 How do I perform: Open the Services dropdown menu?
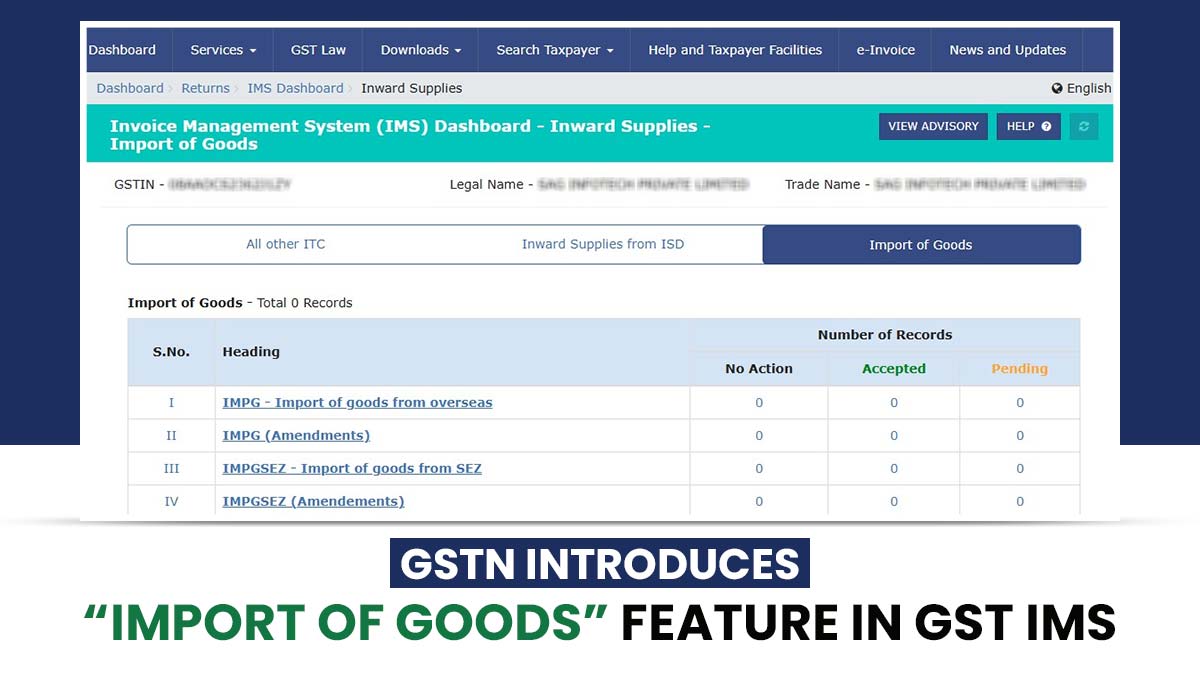(x=223, y=50)
